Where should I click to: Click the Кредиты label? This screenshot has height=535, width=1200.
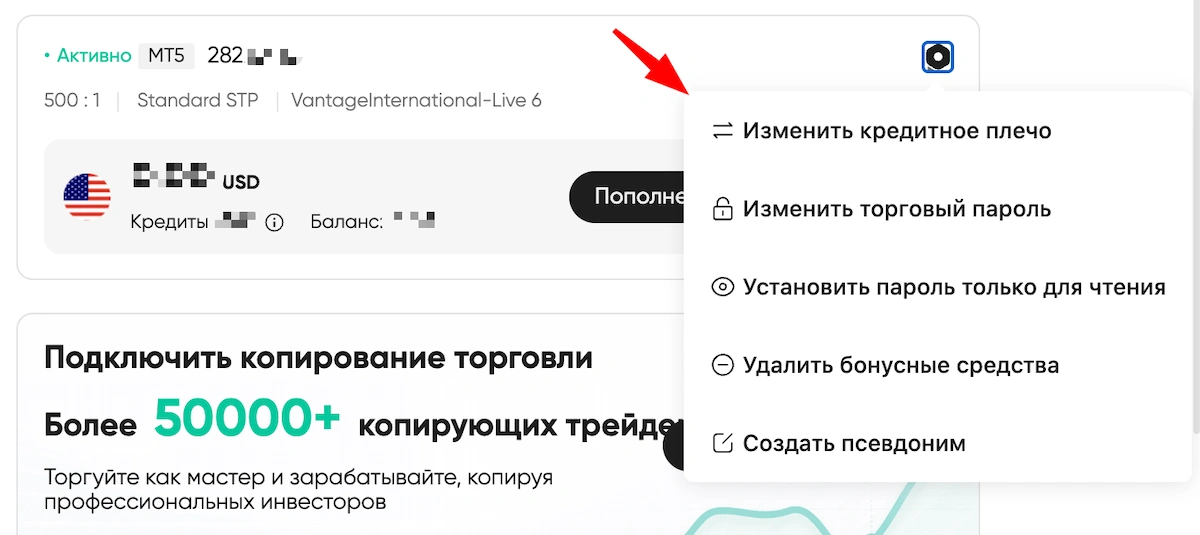tap(169, 222)
